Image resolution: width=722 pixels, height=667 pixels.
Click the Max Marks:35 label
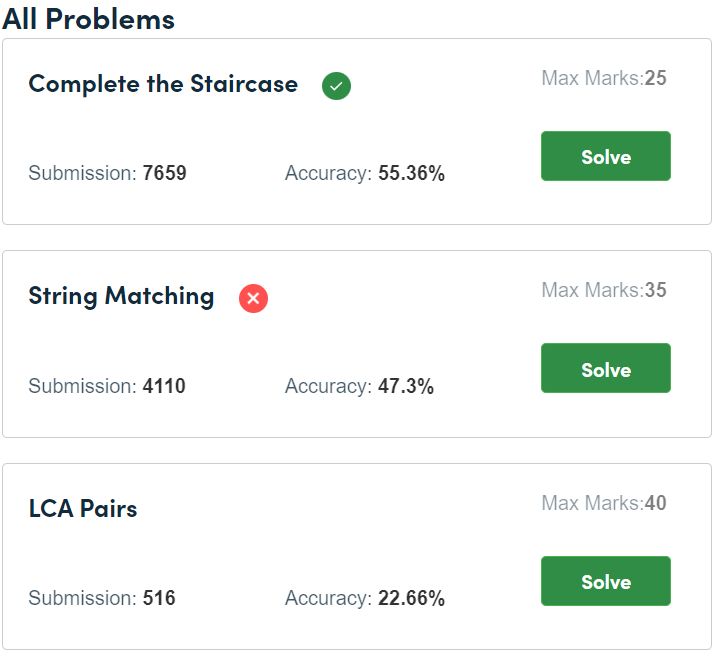[x=604, y=290]
